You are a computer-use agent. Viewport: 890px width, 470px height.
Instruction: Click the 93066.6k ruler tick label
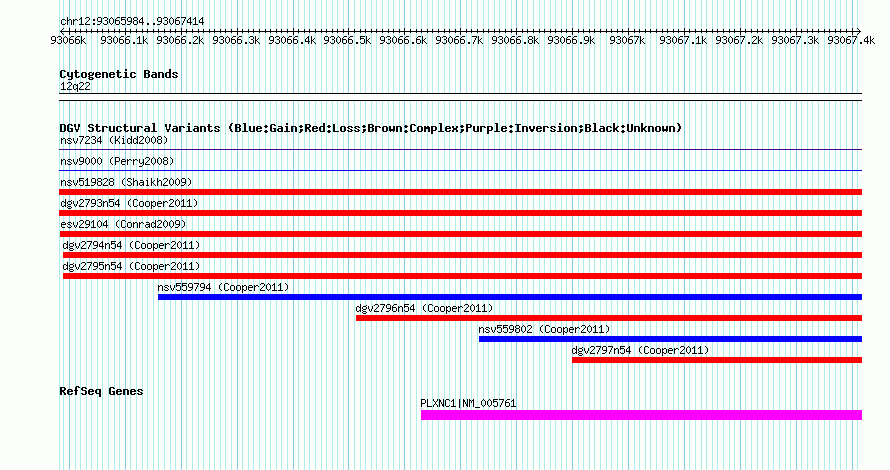403,40
